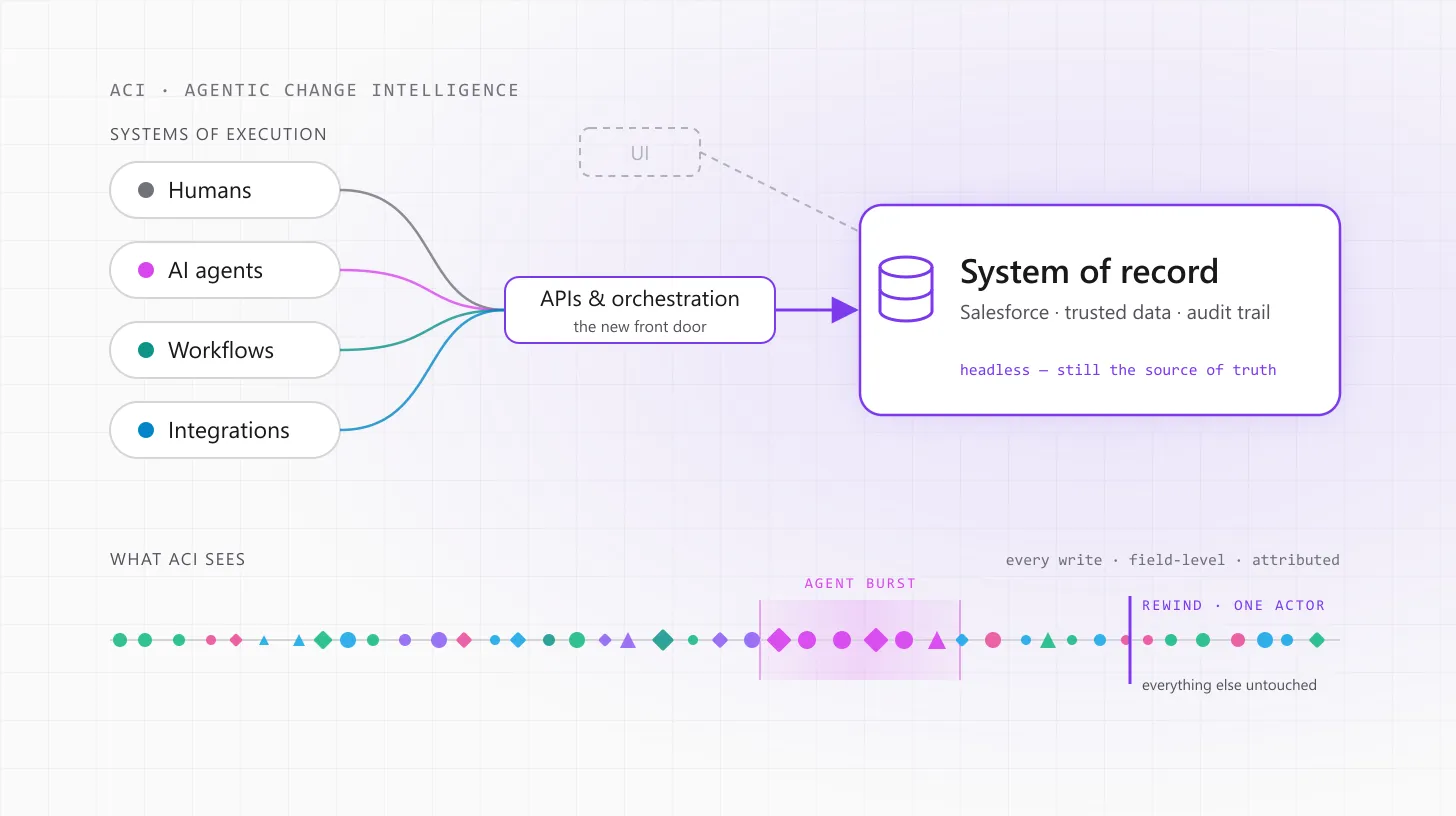Click the teal dot in the Workflows pill
Screen dimensions: 1456x816
(146, 350)
